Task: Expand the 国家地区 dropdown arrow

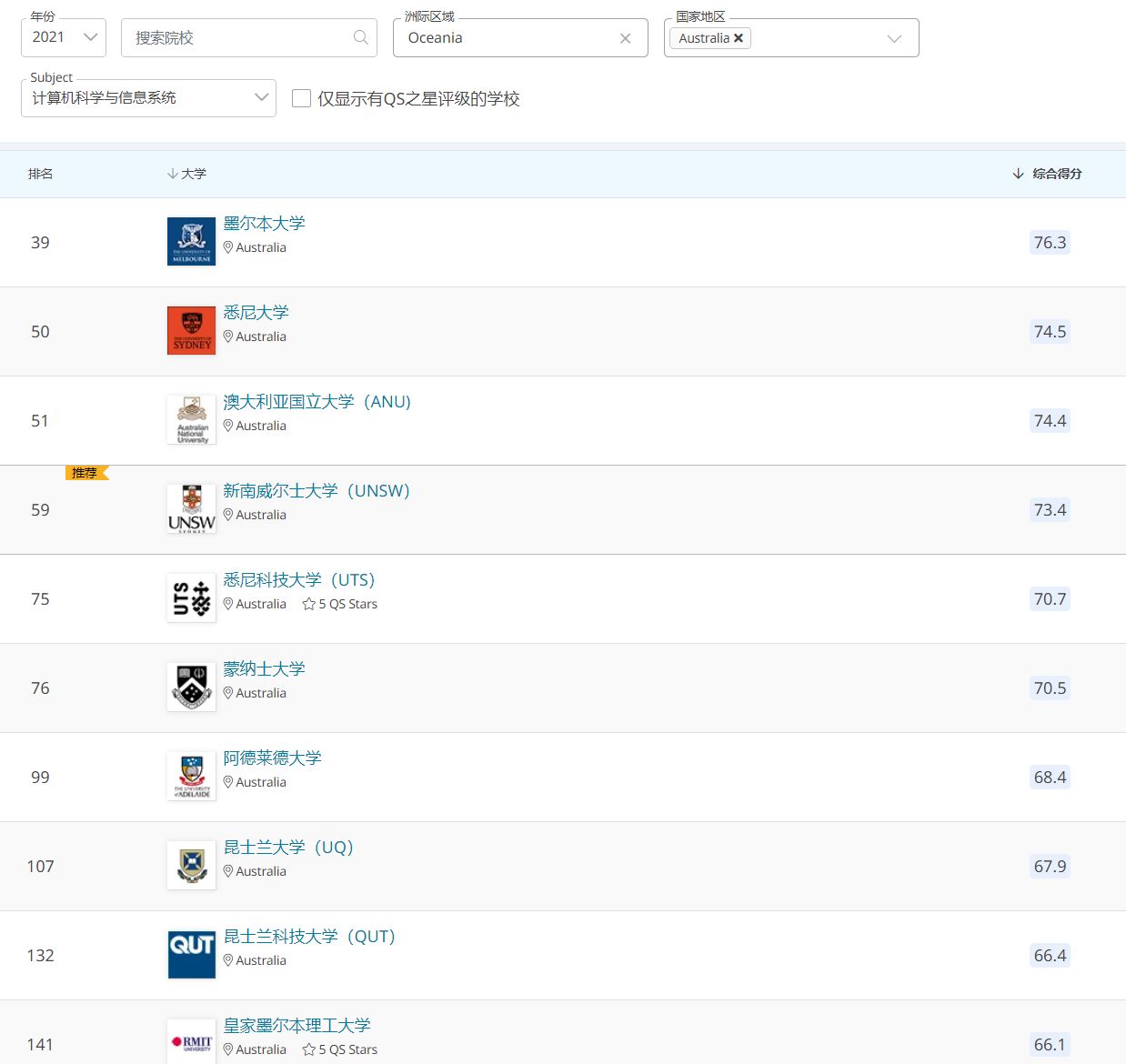Action: coord(894,38)
